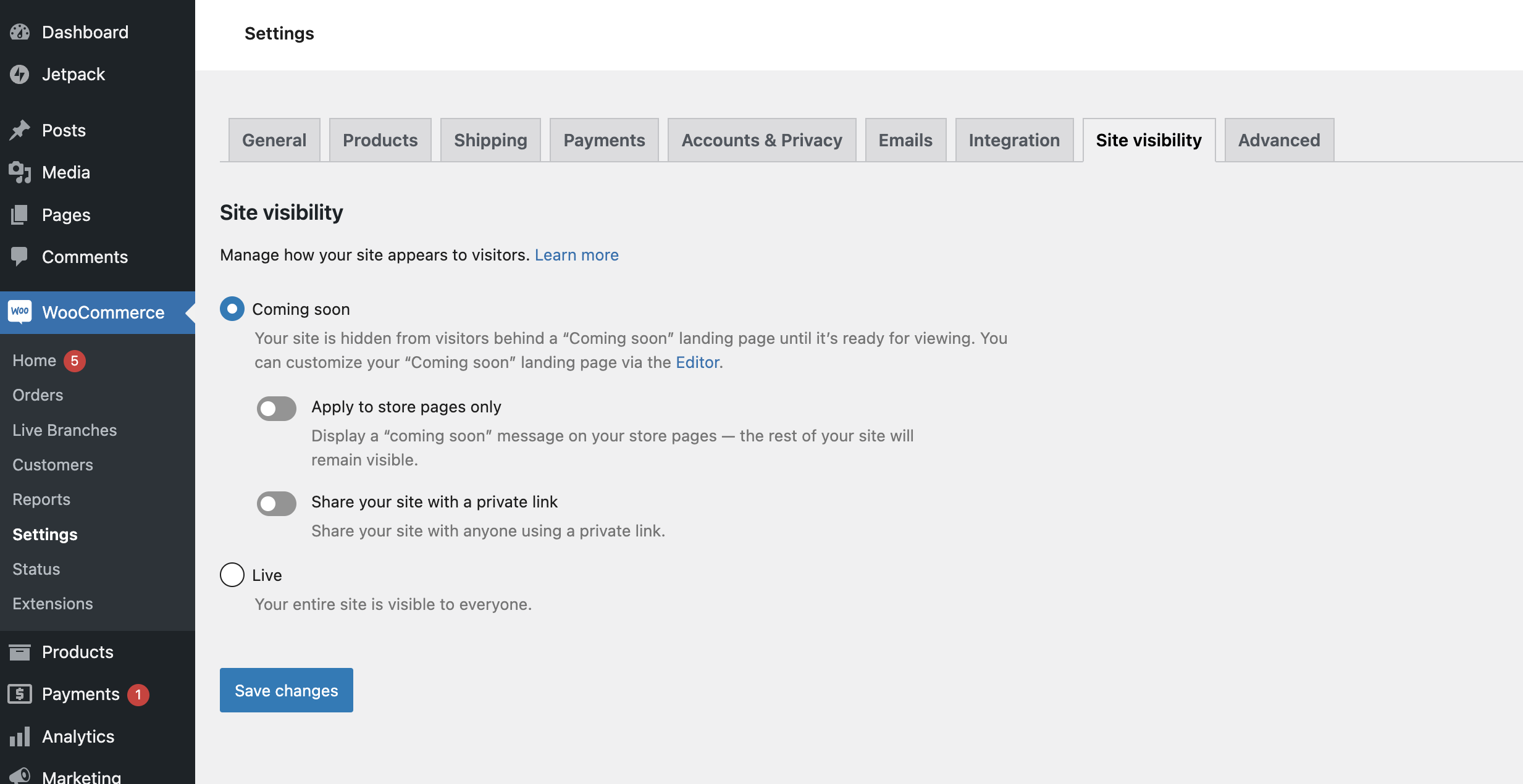Open Comments via its speech bubble icon
The width and height of the screenshot is (1523, 784).
[x=20, y=256]
